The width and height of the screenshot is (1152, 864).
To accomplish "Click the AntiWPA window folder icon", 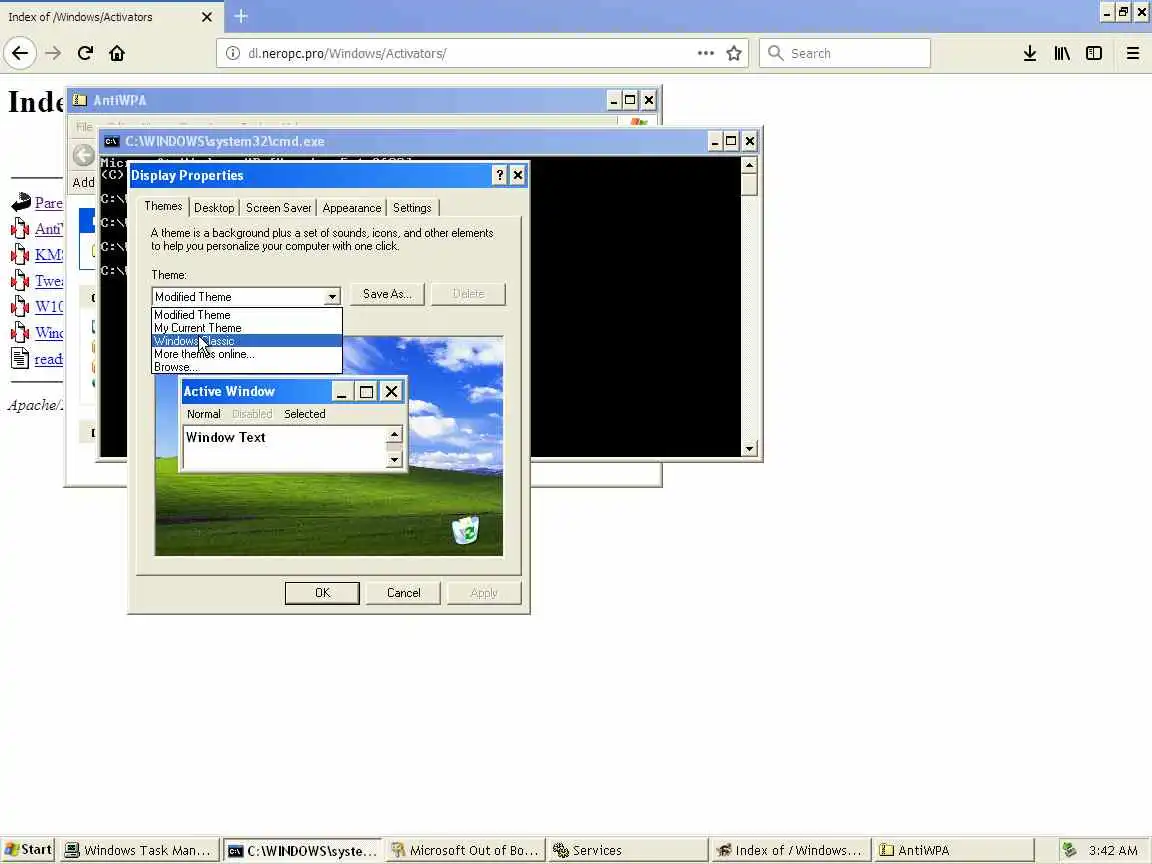I will click(80, 100).
